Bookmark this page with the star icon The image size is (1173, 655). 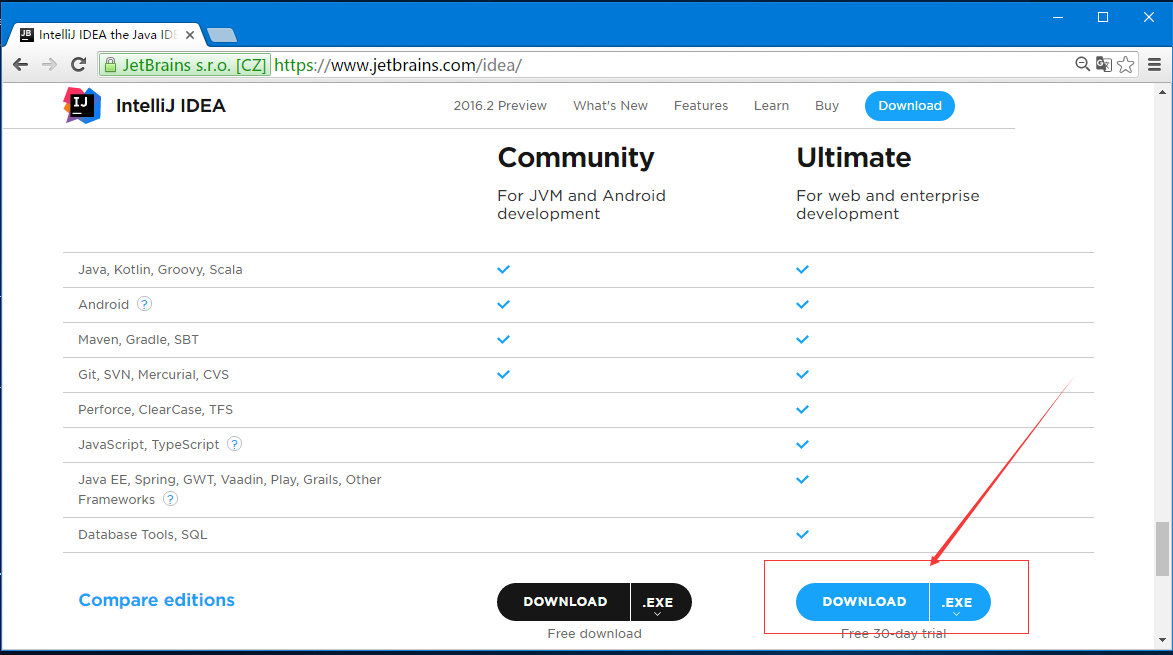coord(1126,65)
